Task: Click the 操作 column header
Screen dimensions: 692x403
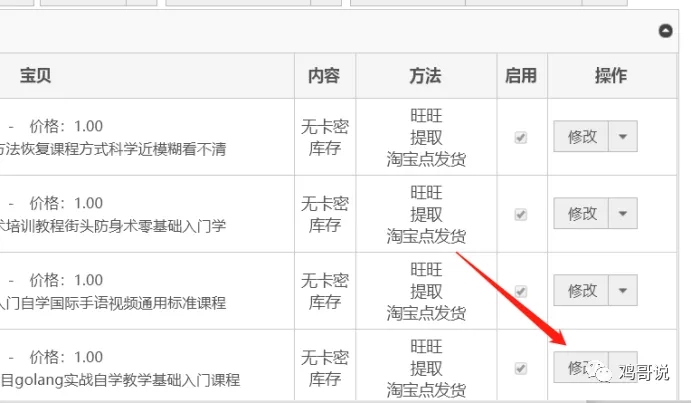Action: 611,75
